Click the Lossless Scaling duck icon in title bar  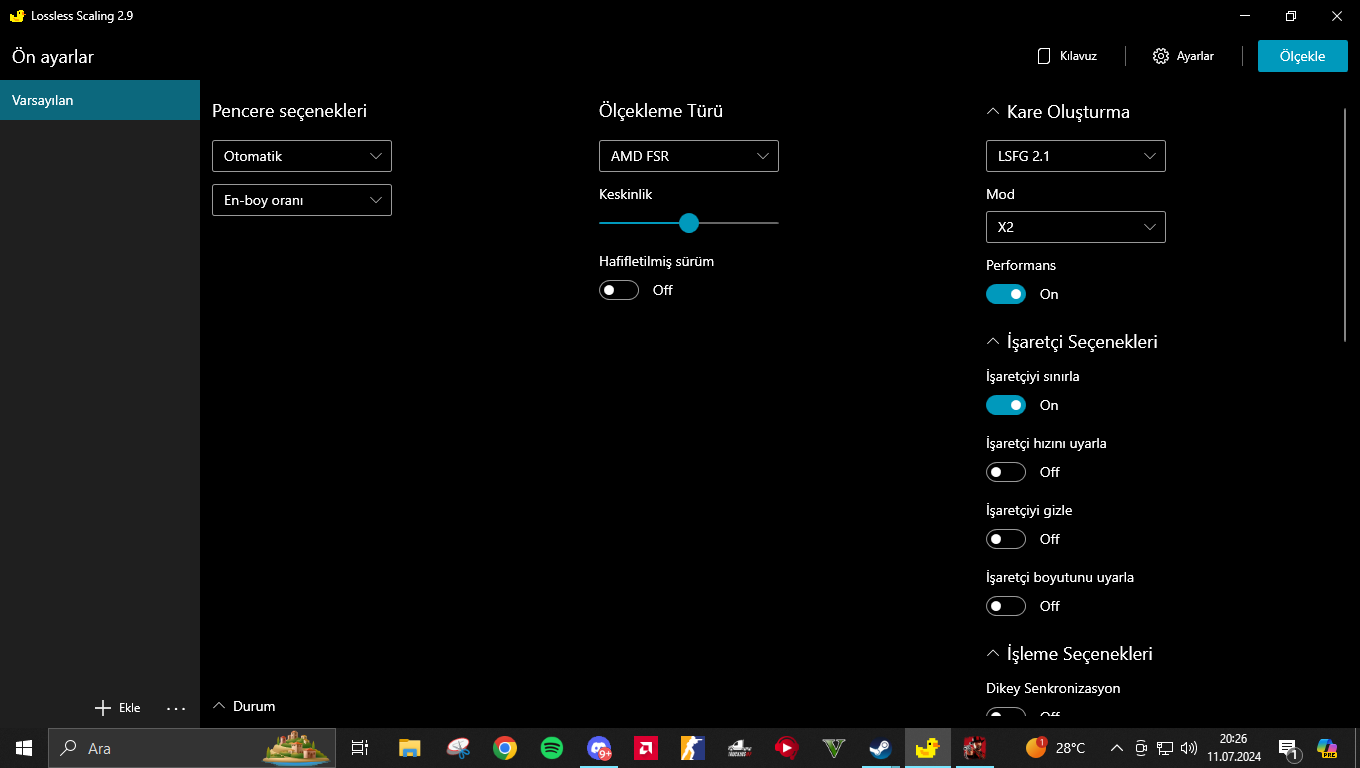coord(16,16)
